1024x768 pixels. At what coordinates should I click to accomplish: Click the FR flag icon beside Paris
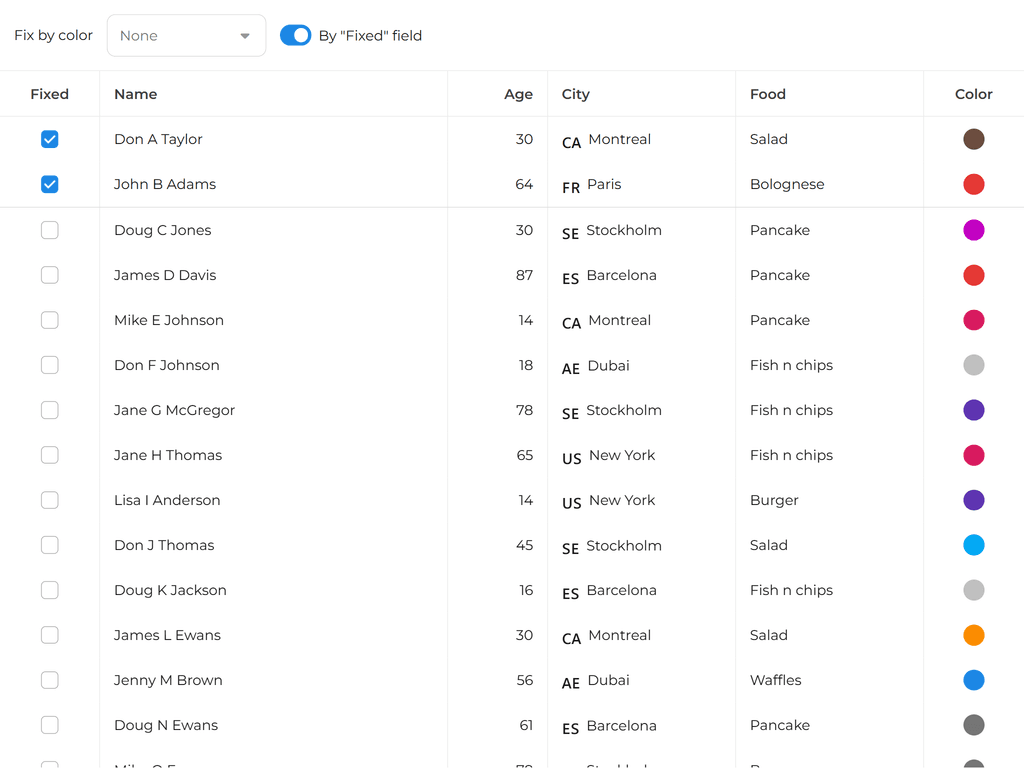(x=571, y=186)
